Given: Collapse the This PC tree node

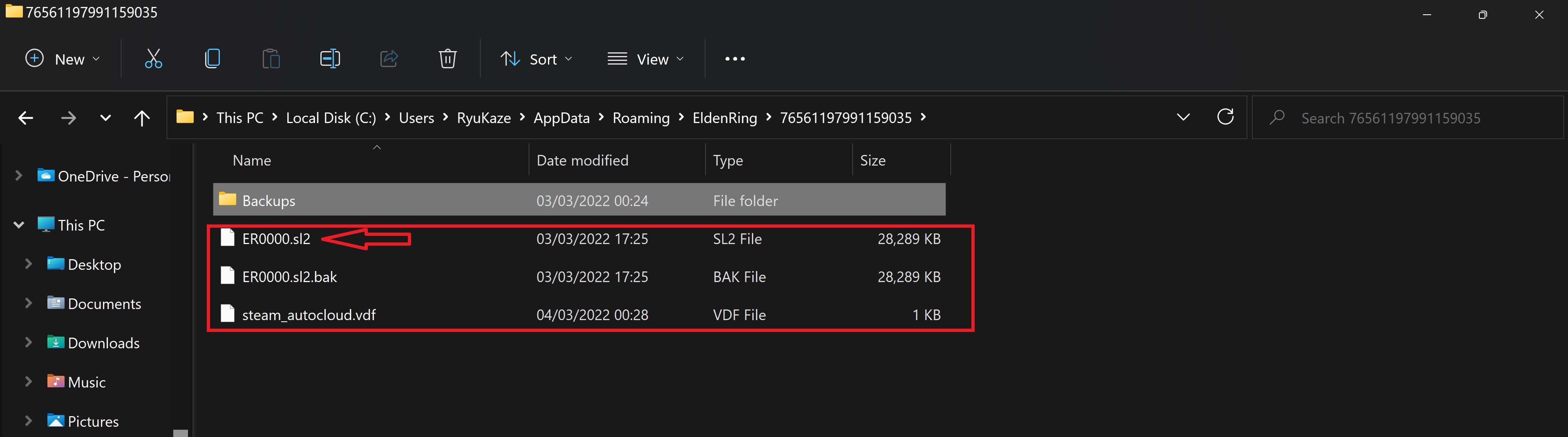Looking at the screenshot, I should (19, 225).
